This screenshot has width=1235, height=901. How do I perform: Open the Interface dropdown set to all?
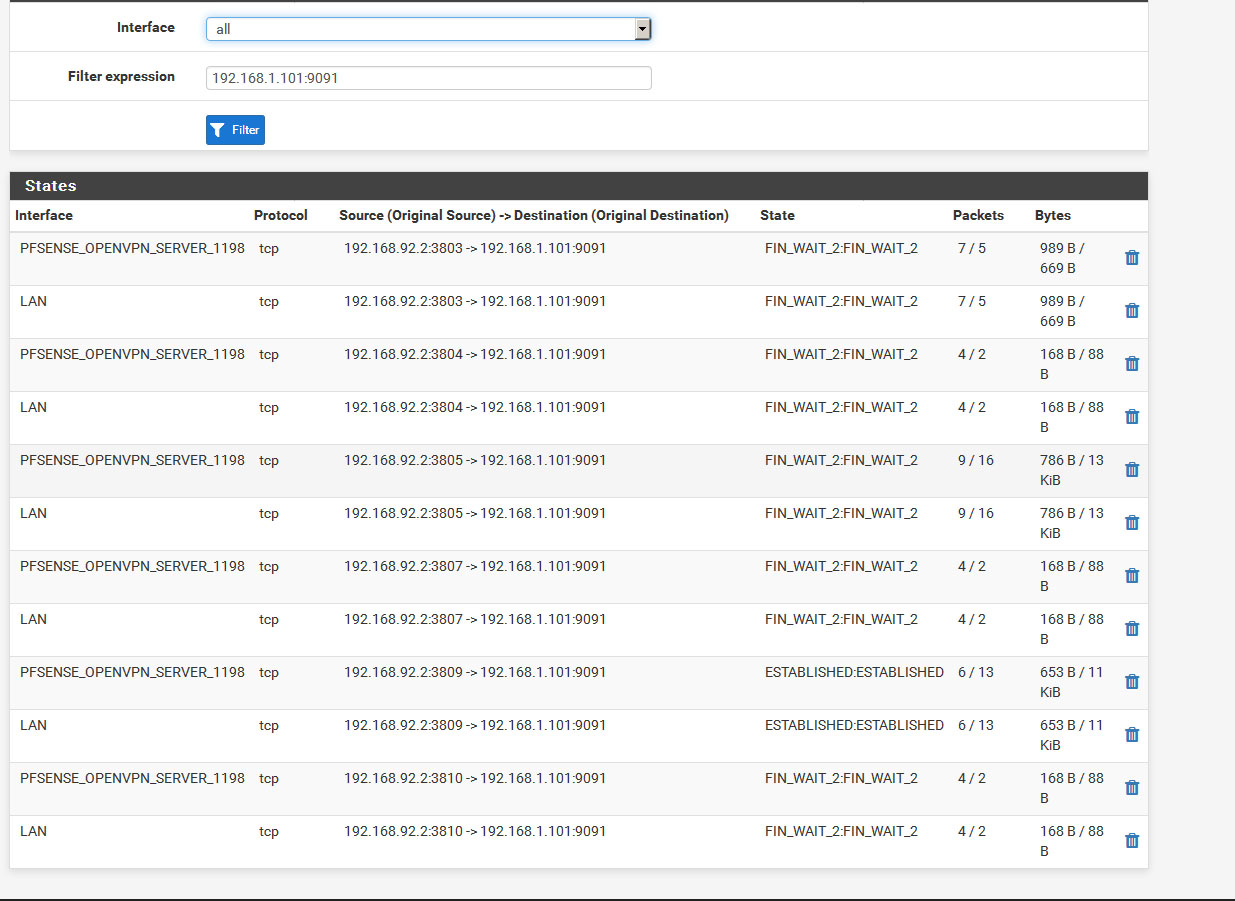(x=428, y=29)
